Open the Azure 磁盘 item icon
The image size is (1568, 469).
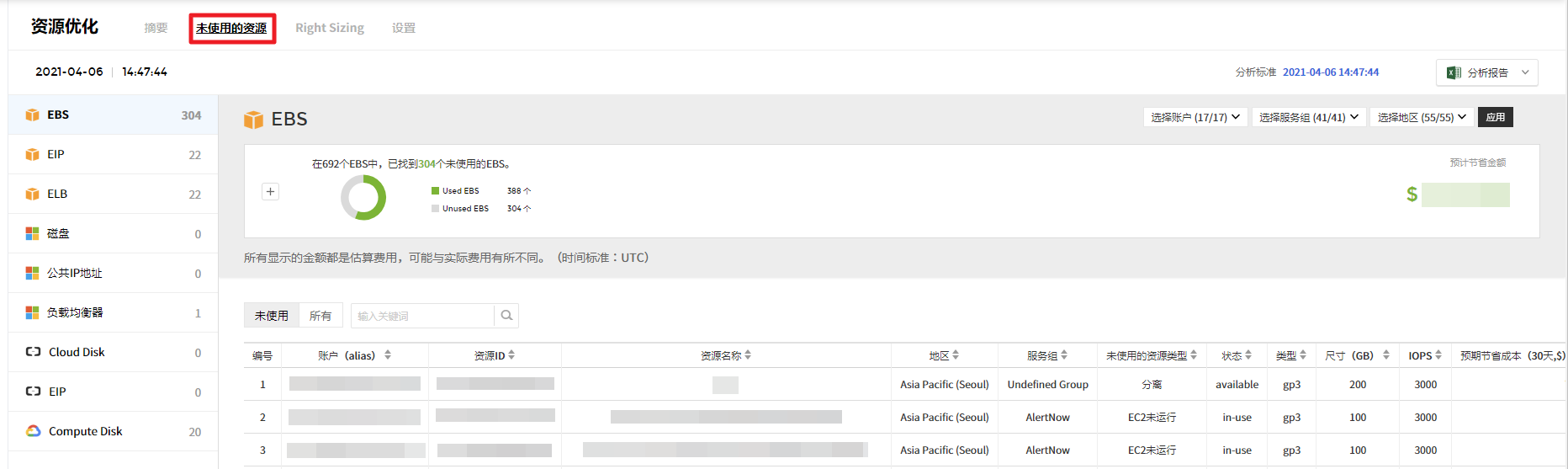pyautogui.click(x=33, y=233)
